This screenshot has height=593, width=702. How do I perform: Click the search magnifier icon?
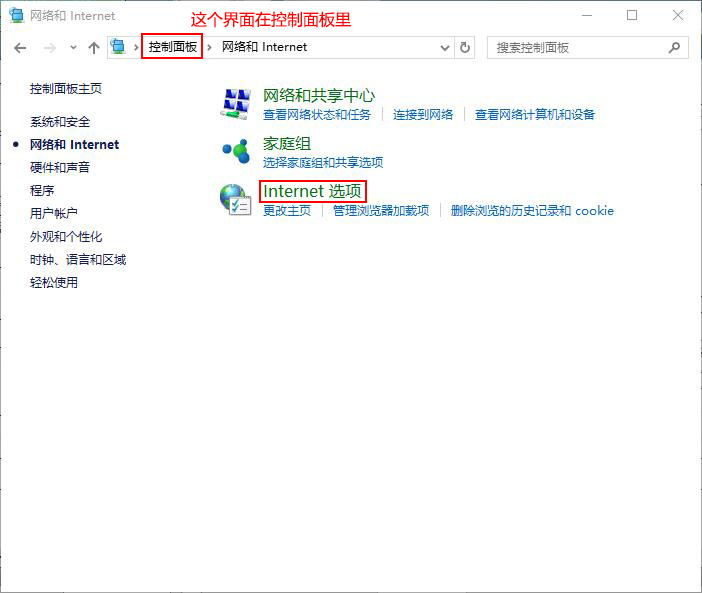tap(674, 47)
